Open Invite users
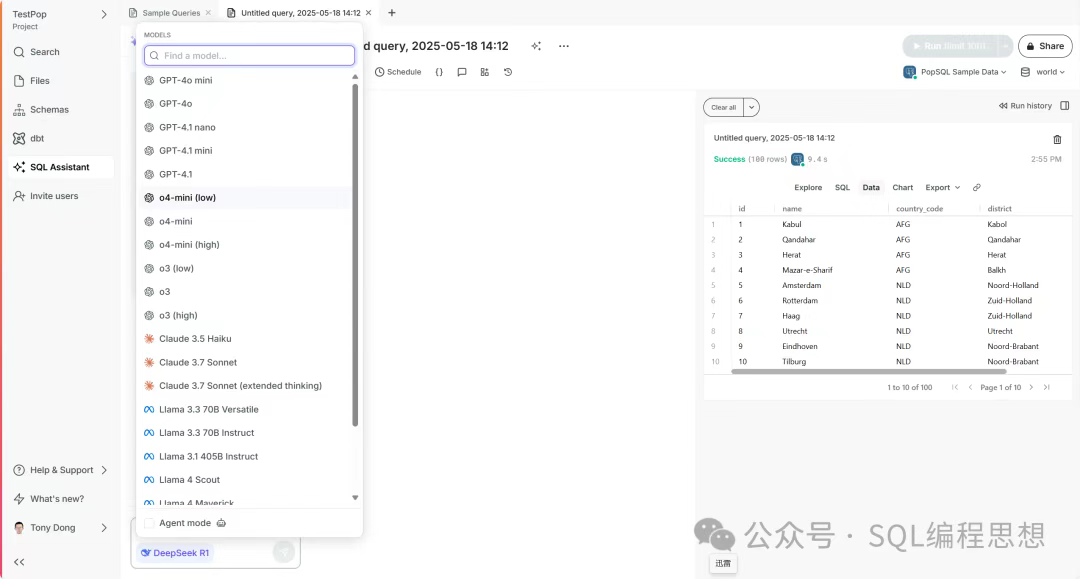The image size is (1080, 579). [x=54, y=196]
